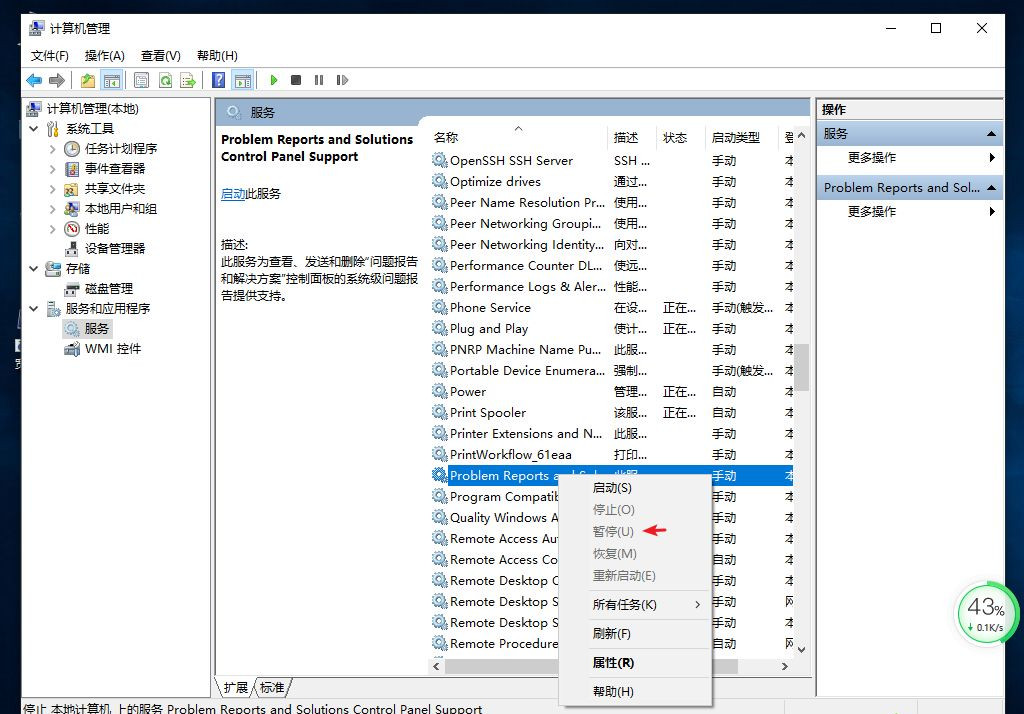Open the 查看(V) menu
The image size is (1024, 714).
coord(160,56)
